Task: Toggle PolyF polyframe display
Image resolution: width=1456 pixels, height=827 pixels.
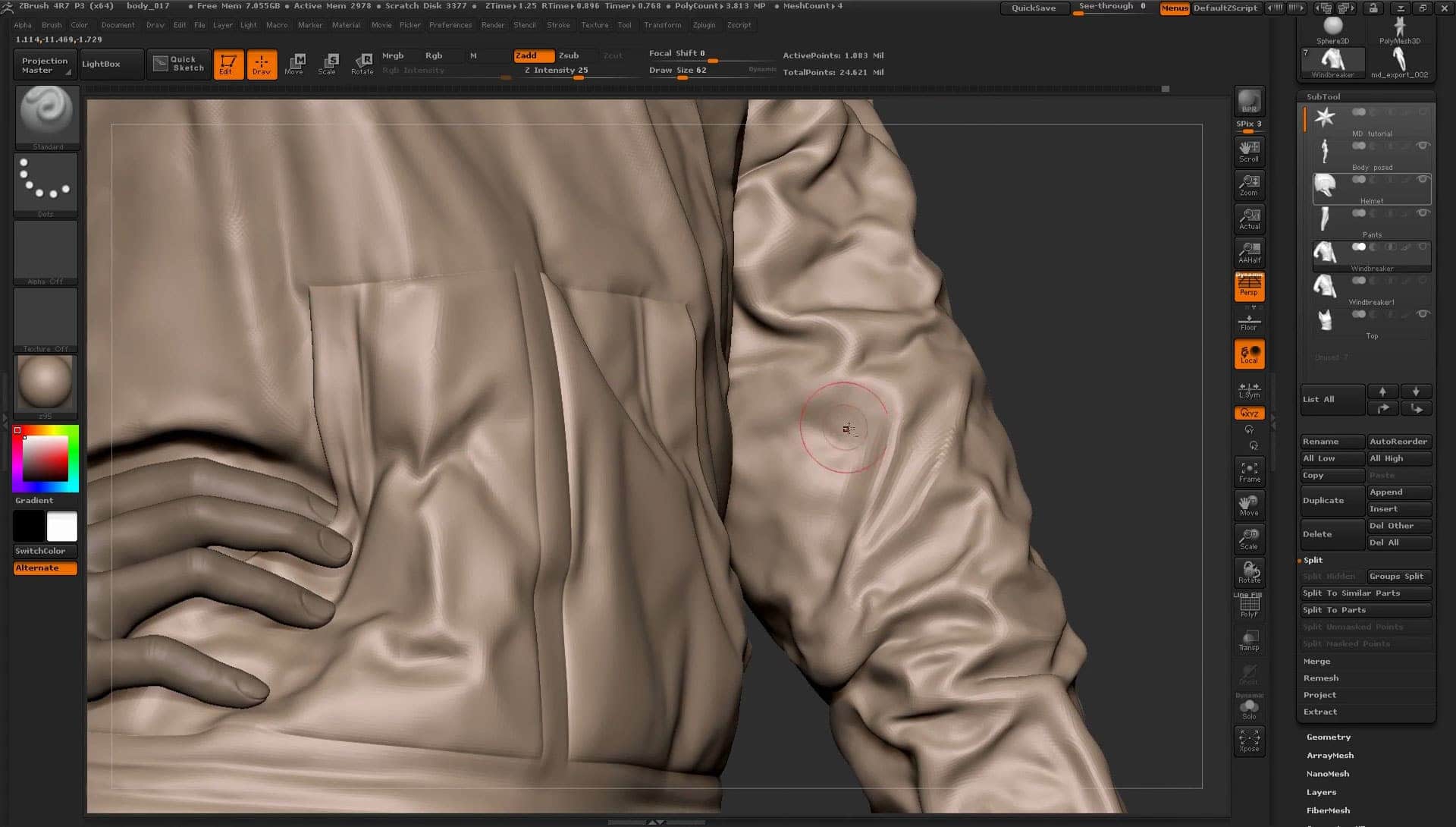Action: click(1249, 606)
